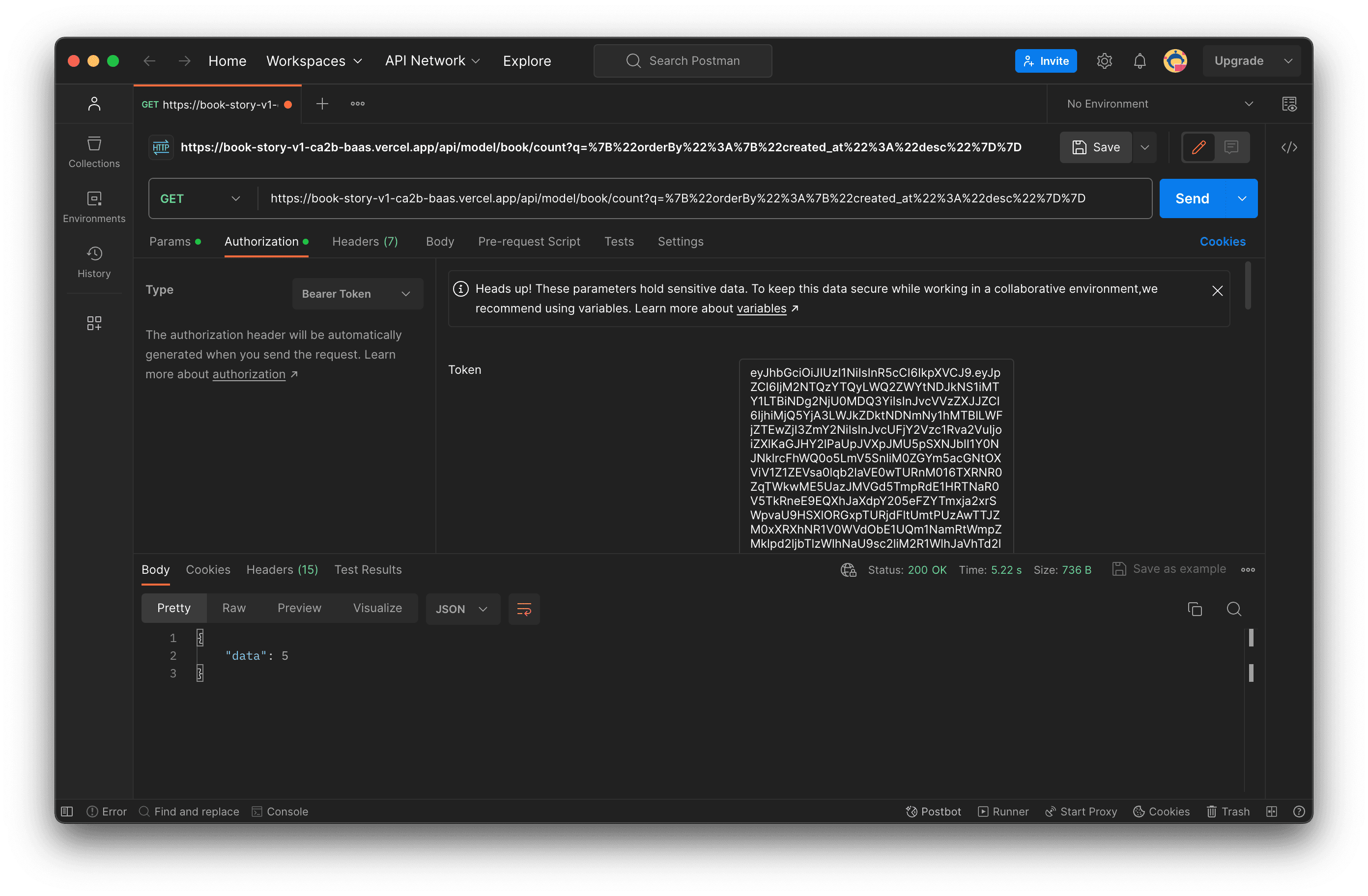The width and height of the screenshot is (1368, 896).
Task: Select the Preview response view
Action: tap(299, 608)
